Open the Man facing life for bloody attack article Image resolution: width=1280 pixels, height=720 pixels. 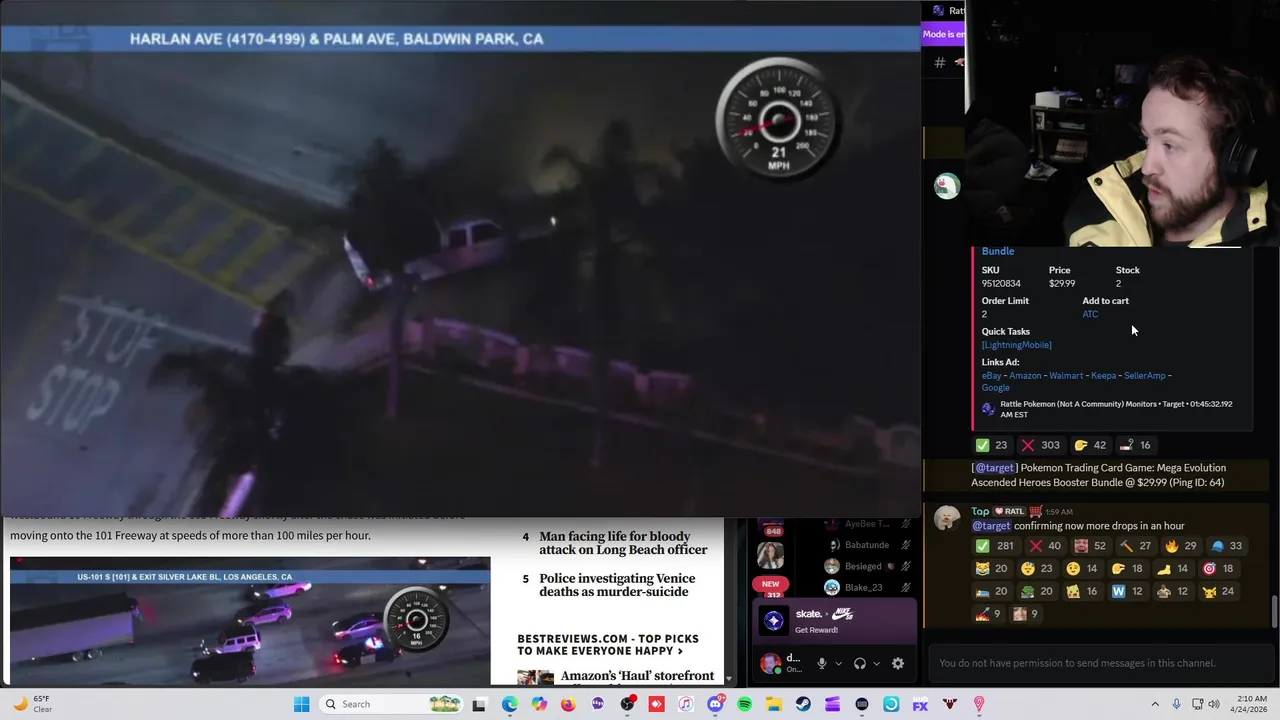tap(622, 543)
